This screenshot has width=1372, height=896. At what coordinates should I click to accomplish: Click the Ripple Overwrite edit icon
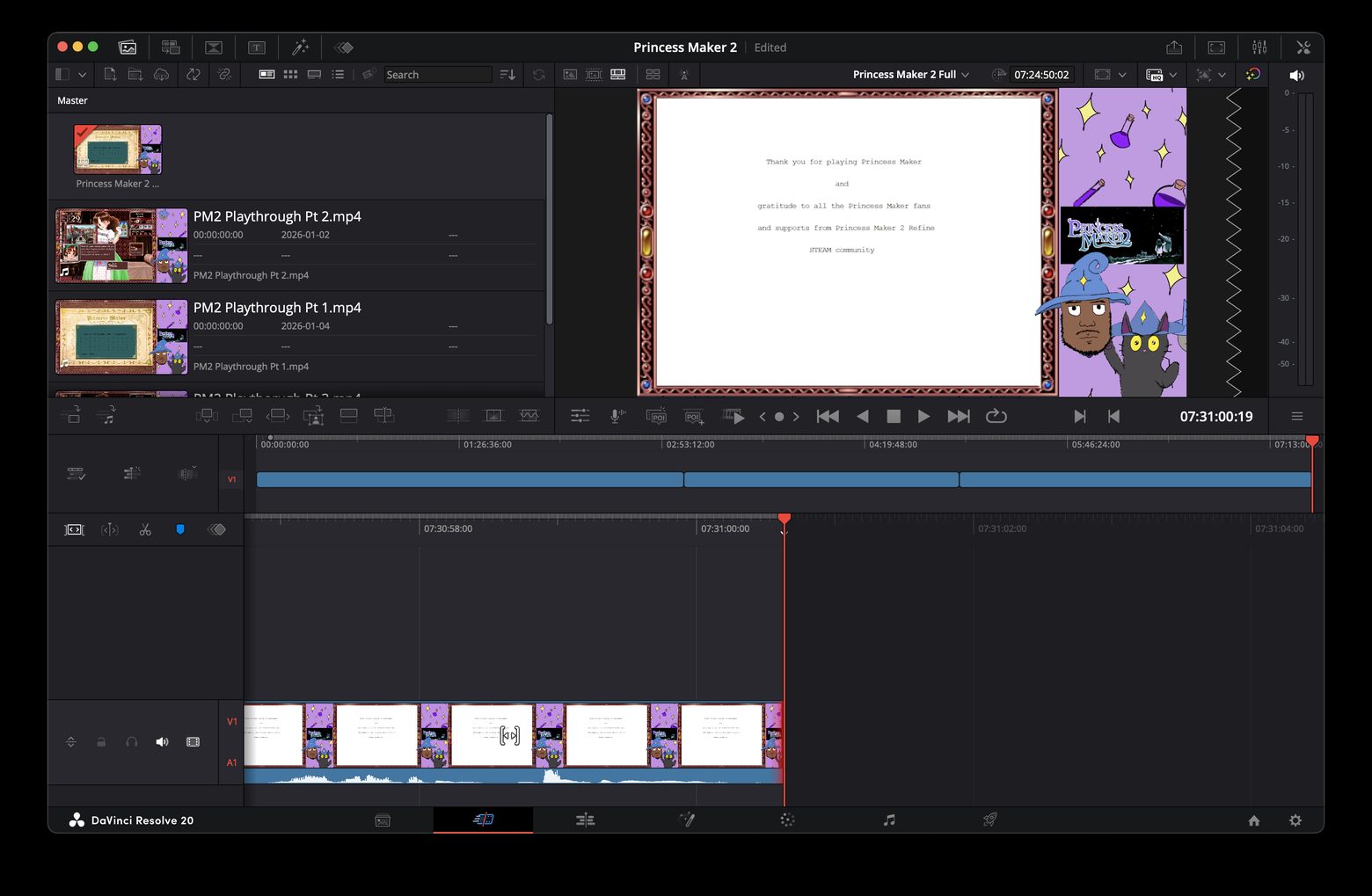278,416
